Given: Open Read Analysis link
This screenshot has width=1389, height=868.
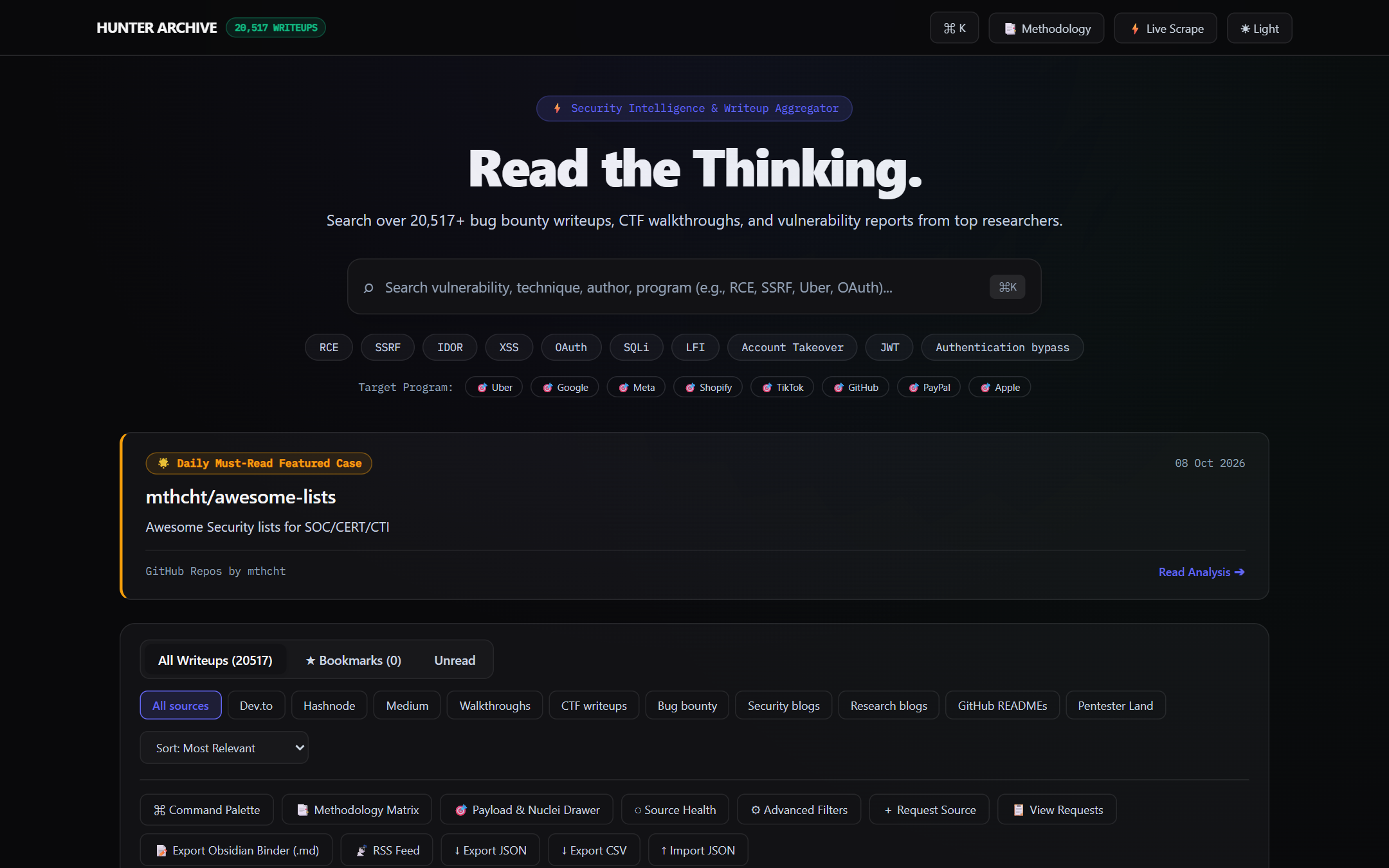Looking at the screenshot, I should coord(1201,572).
